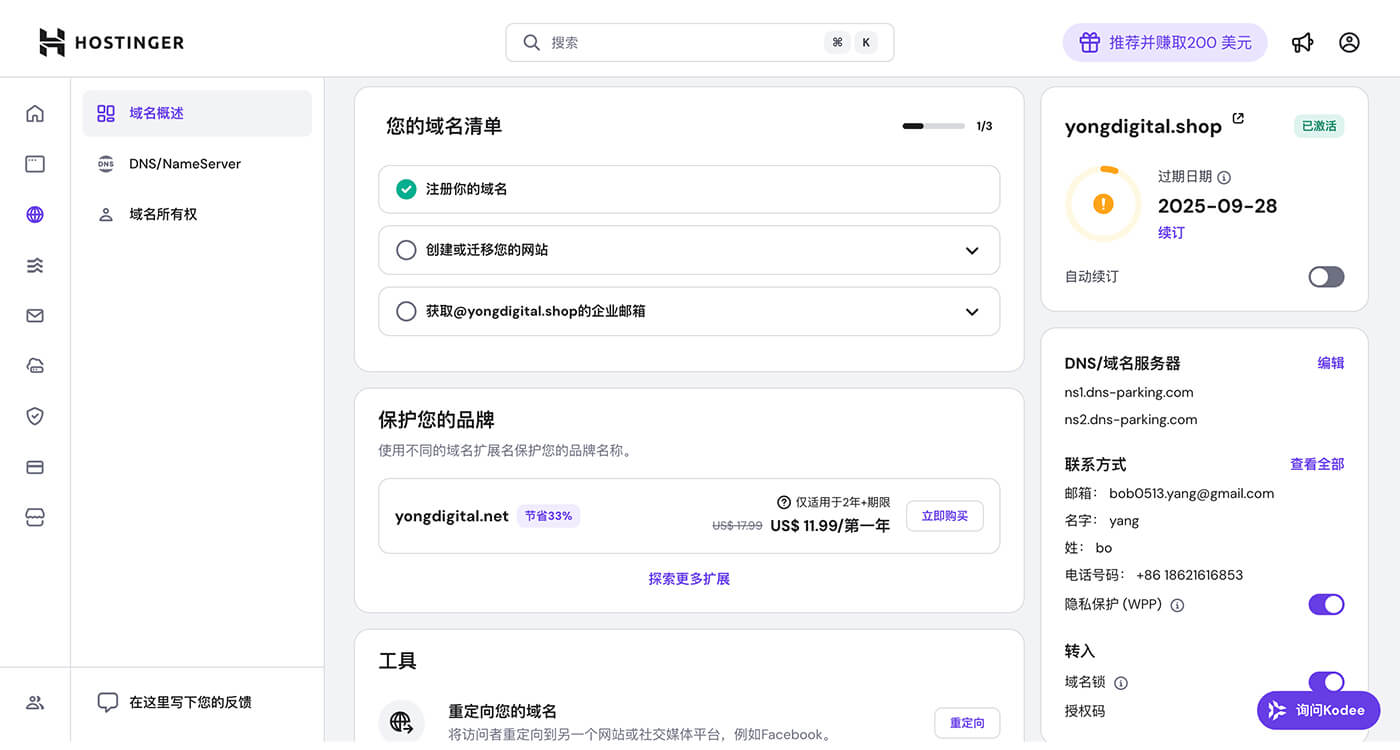The width and height of the screenshot is (1400, 750).
Task: Open the user profile icon
Action: point(1349,43)
